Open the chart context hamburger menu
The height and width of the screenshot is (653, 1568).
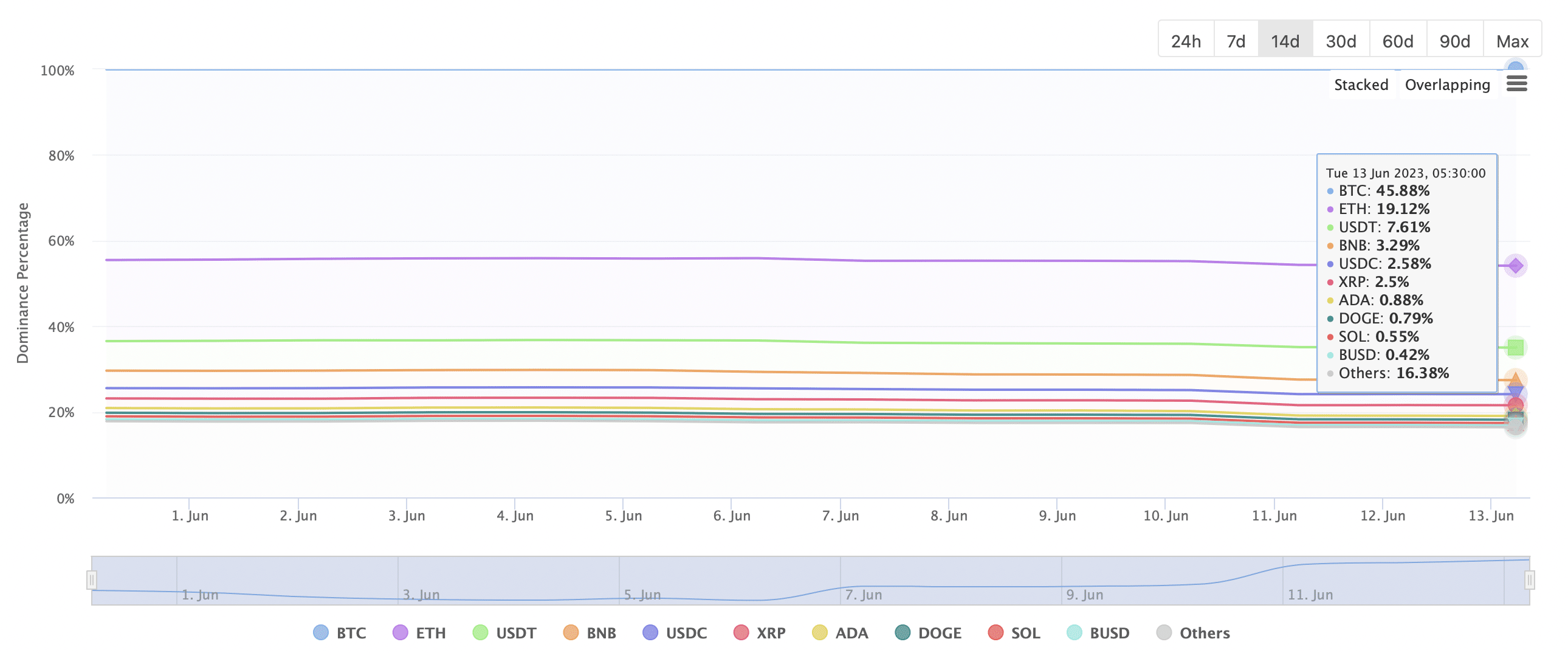point(1516,83)
